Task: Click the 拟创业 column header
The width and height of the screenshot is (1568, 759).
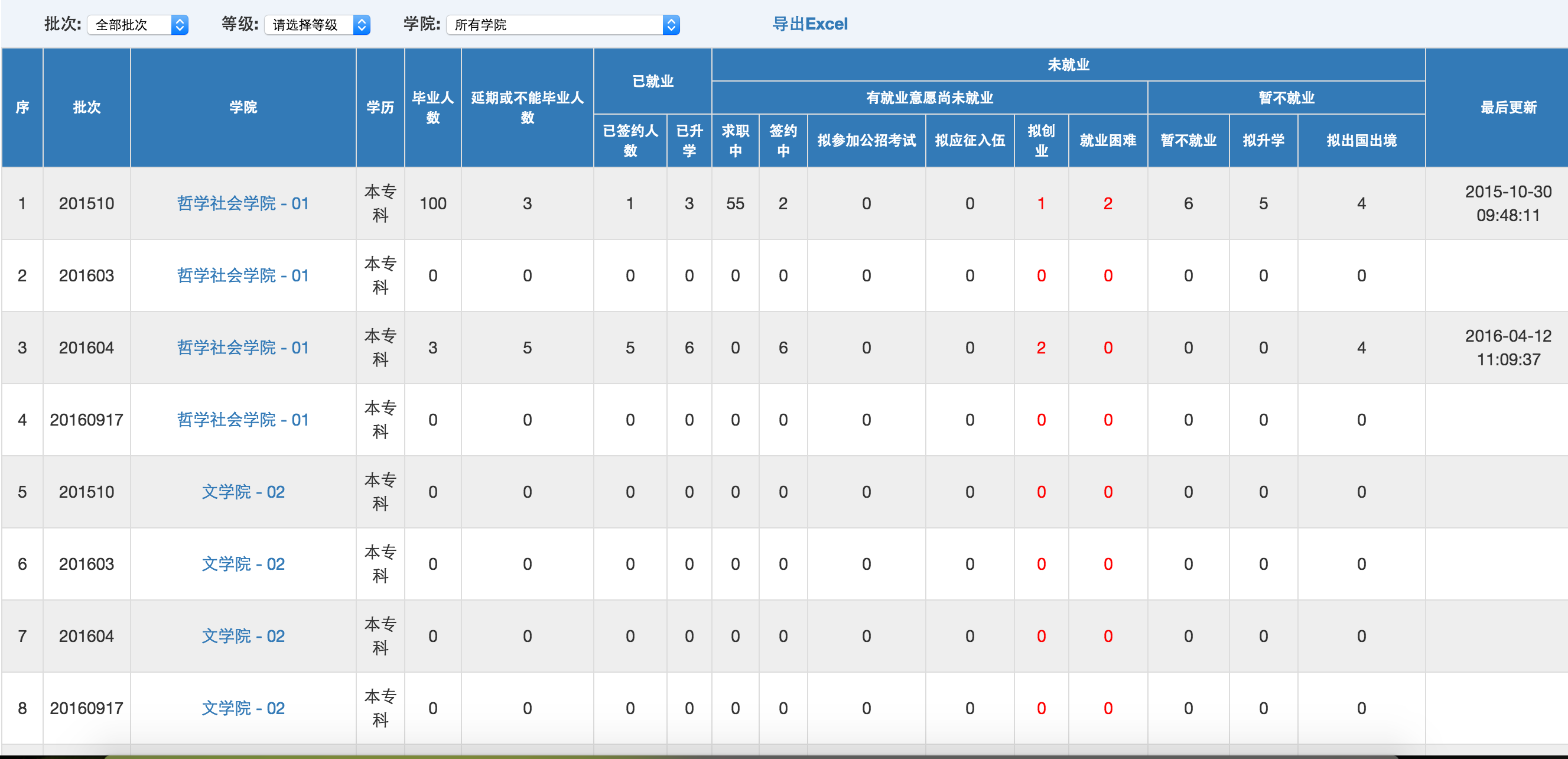Action: click(1042, 141)
